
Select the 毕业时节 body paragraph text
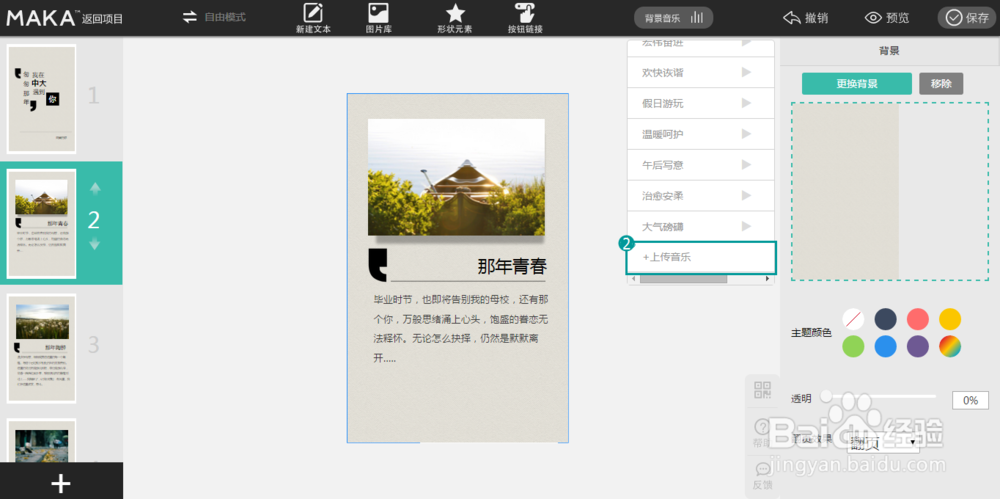[x=462, y=329]
